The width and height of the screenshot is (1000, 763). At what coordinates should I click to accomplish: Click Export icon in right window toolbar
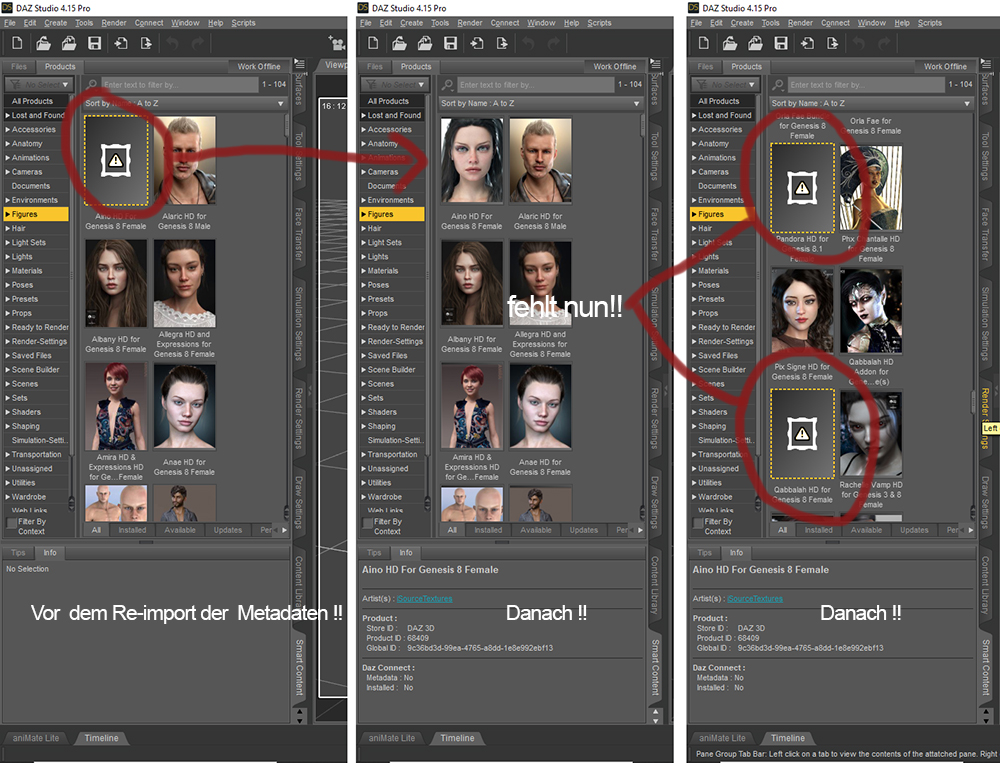[x=832, y=43]
